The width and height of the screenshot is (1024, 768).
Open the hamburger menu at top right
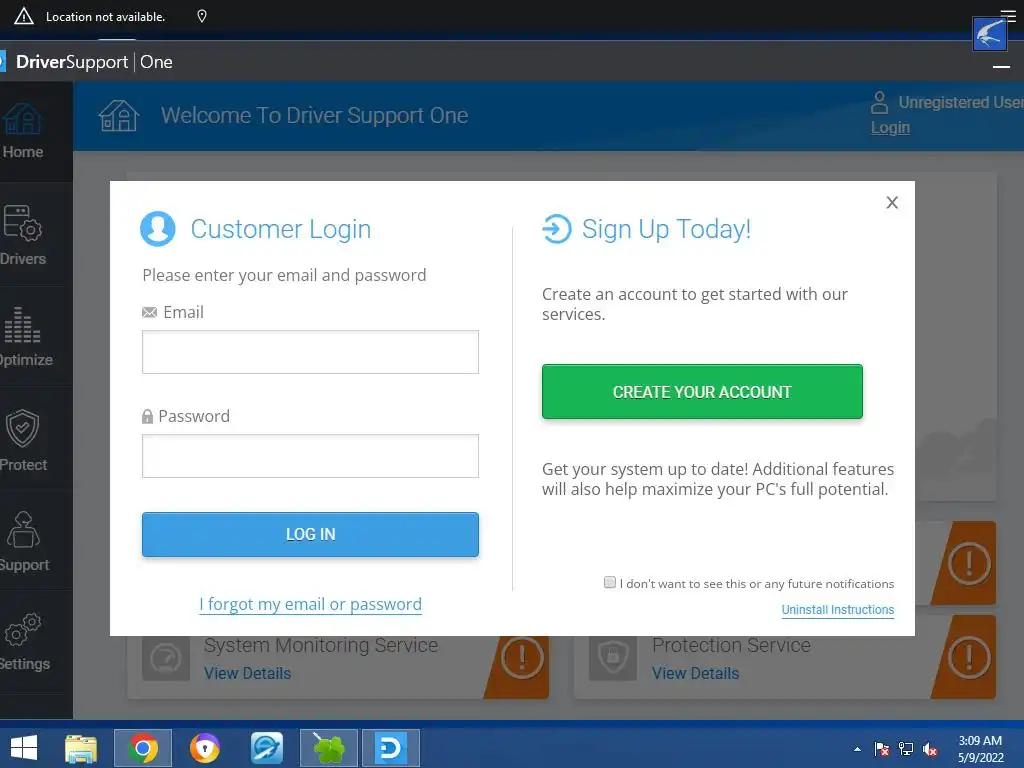pyautogui.click(x=1008, y=14)
